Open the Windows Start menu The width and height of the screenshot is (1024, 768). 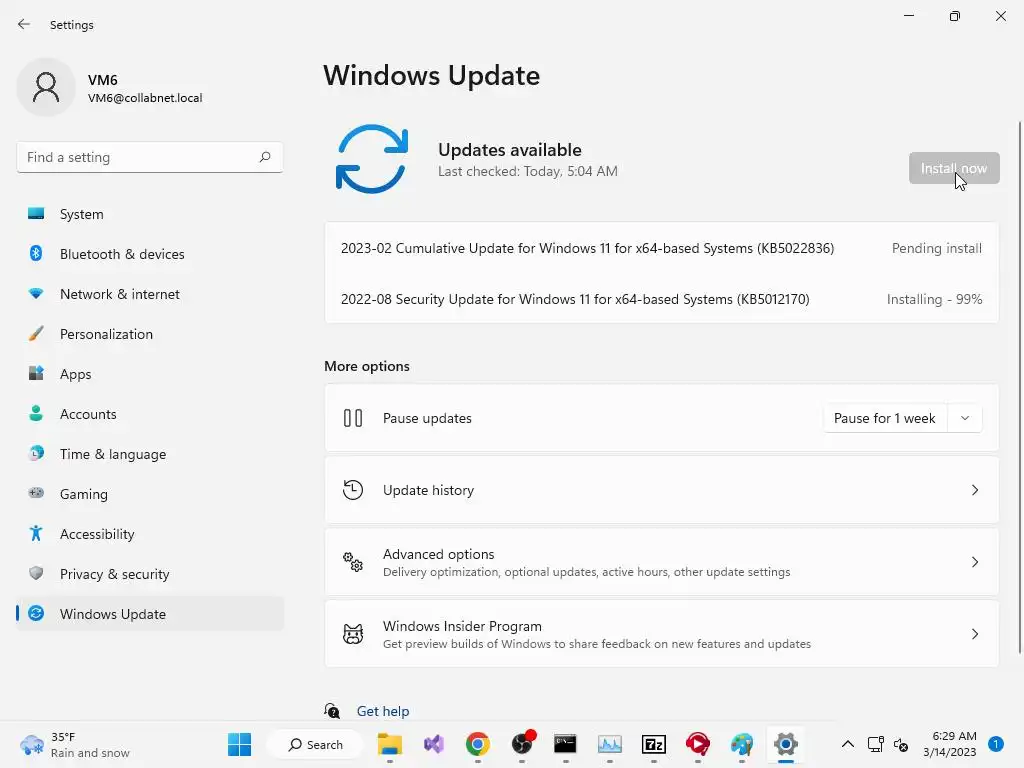(x=239, y=744)
